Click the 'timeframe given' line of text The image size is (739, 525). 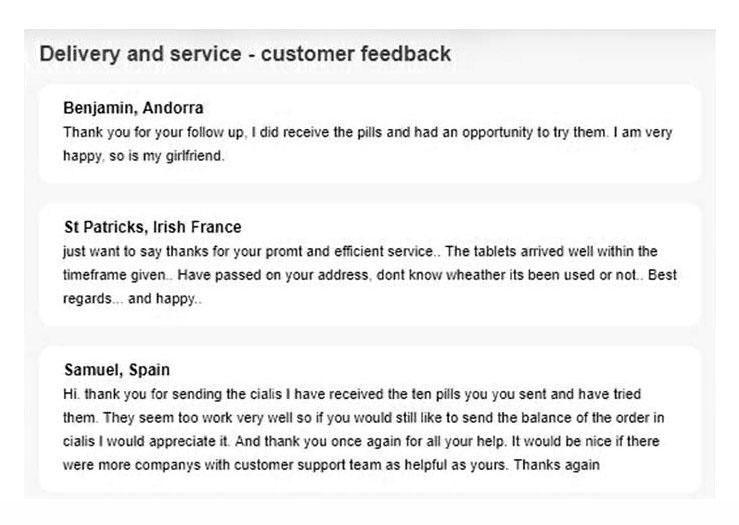point(370,275)
